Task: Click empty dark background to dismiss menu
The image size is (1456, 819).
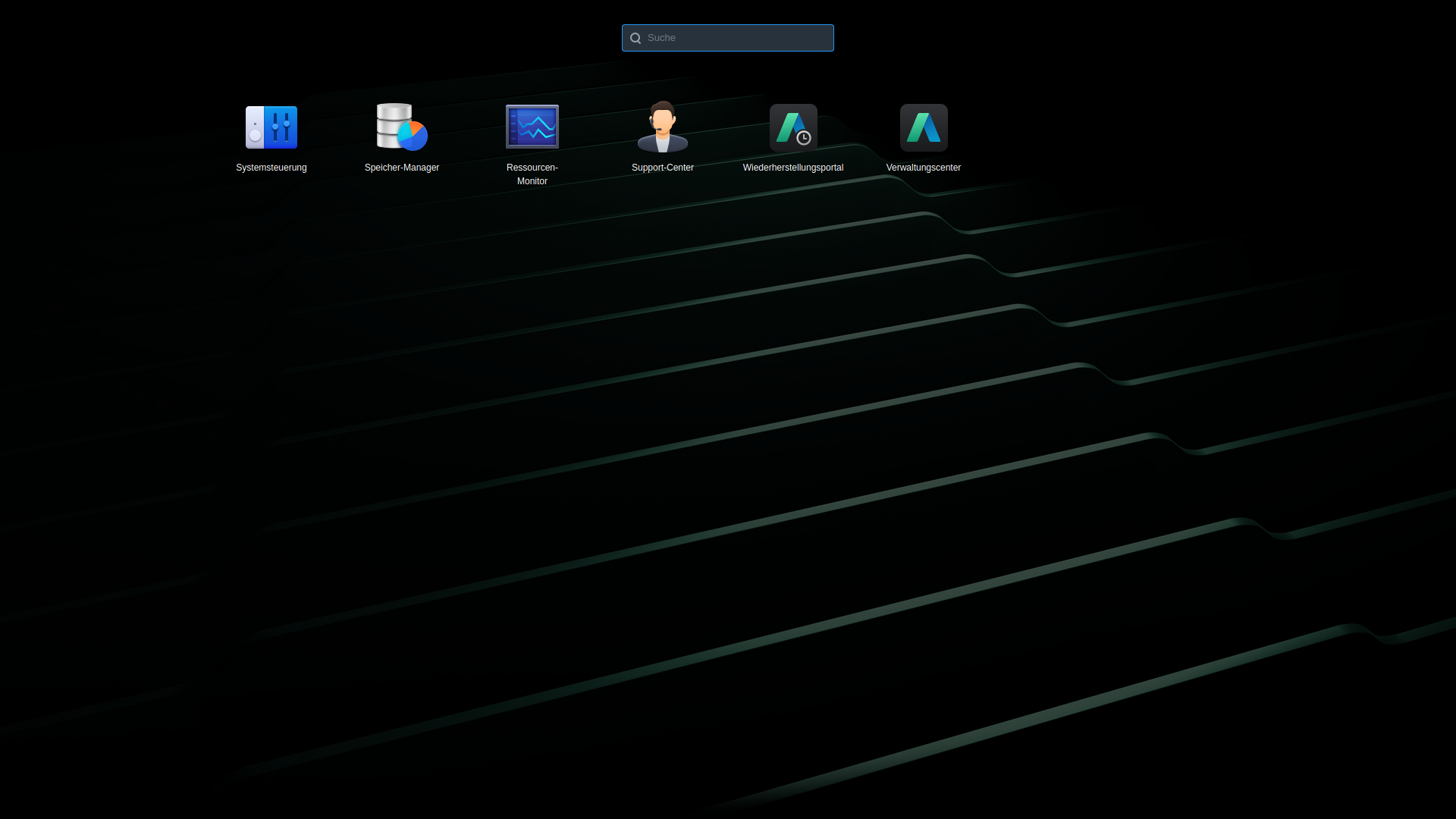Action: tap(728, 531)
